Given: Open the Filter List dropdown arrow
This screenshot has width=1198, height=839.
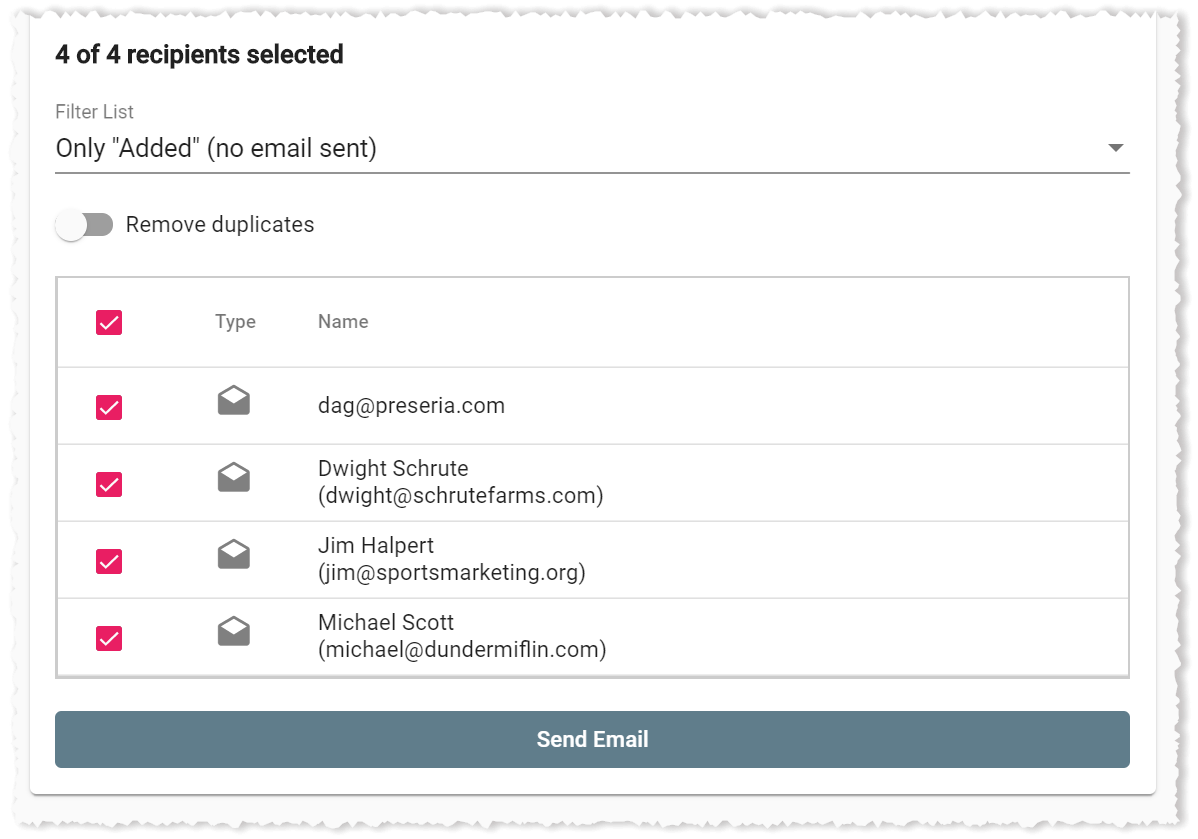Looking at the screenshot, I should (x=1115, y=147).
